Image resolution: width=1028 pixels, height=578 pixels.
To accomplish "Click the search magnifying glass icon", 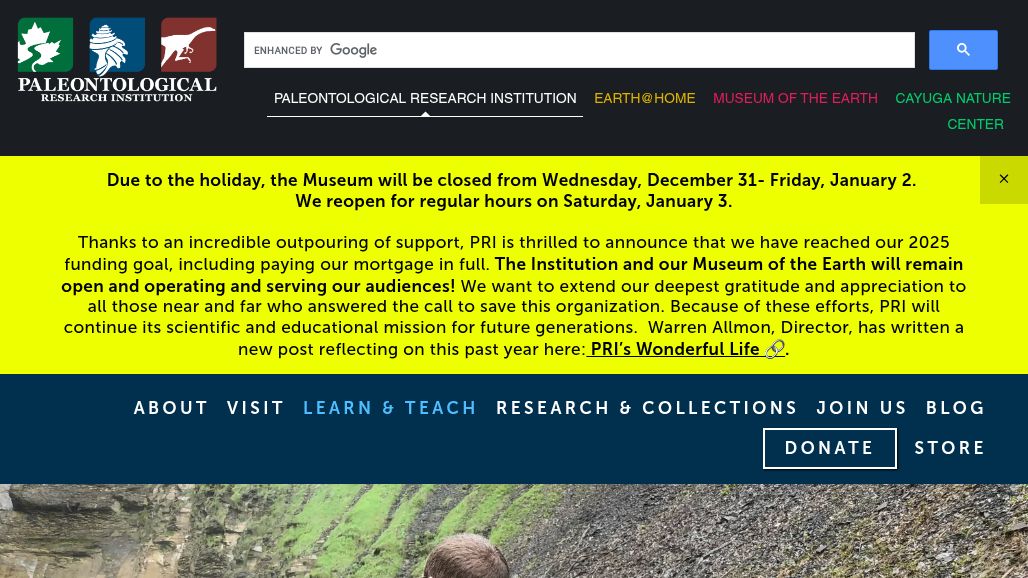I will [963, 49].
